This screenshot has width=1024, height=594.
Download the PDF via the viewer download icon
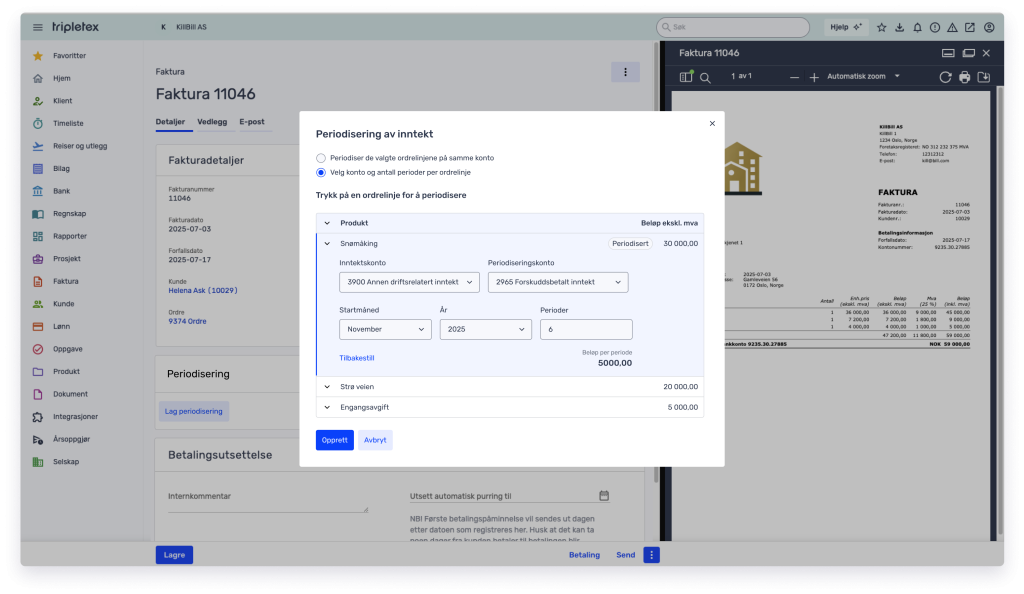[x=985, y=76]
